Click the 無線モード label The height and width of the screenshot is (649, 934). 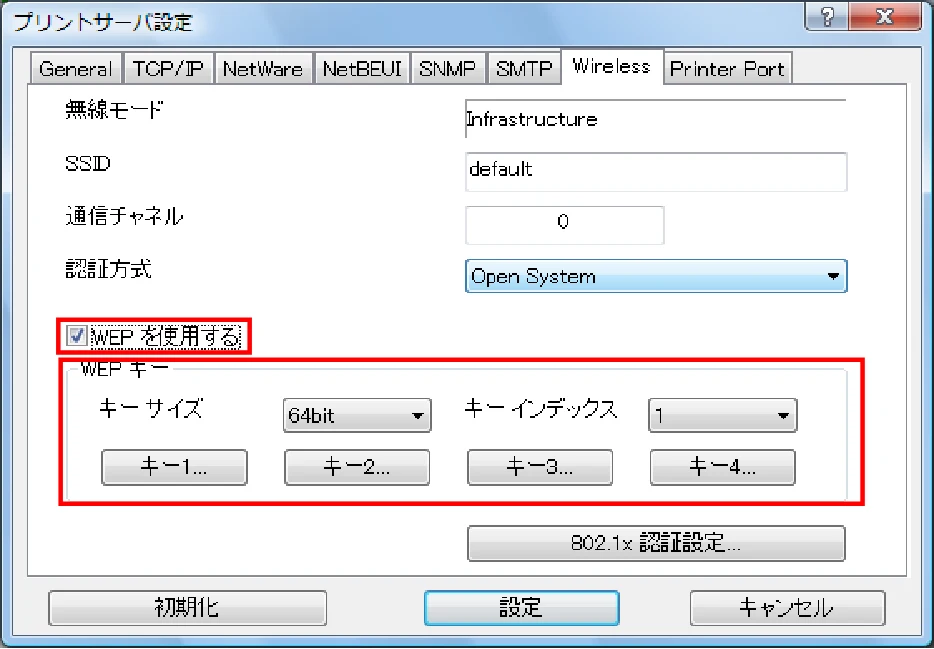coord(114,110)
